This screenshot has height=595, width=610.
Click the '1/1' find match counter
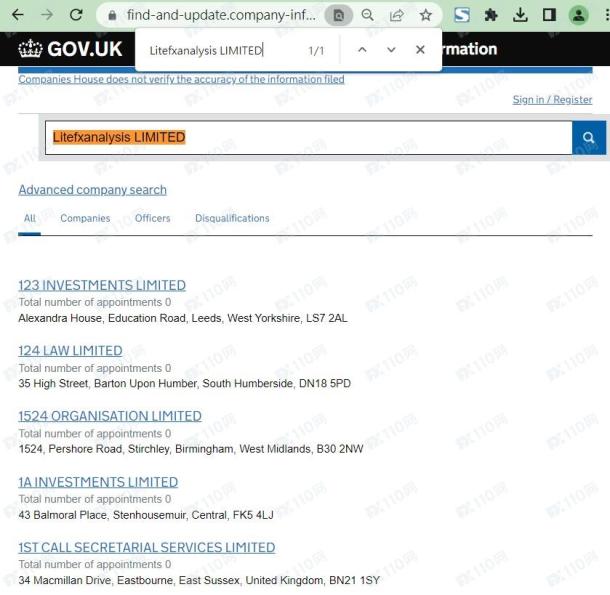coord(316,51)
